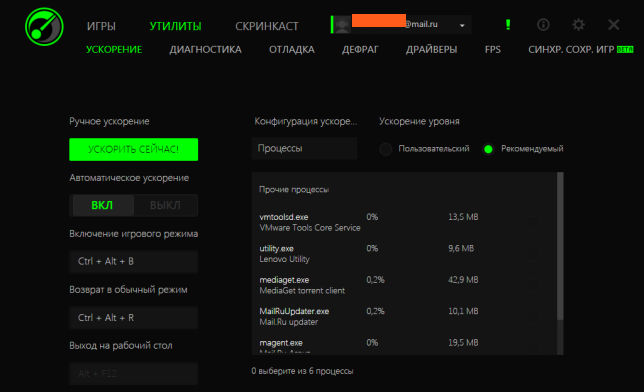Click the 10,1 MB memory value

point(463,311)
